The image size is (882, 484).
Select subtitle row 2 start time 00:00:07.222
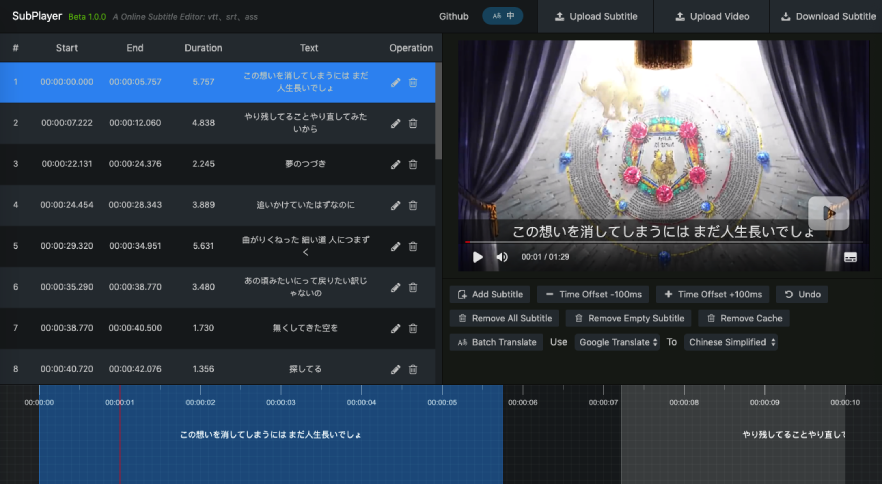[x=67, y=123]
